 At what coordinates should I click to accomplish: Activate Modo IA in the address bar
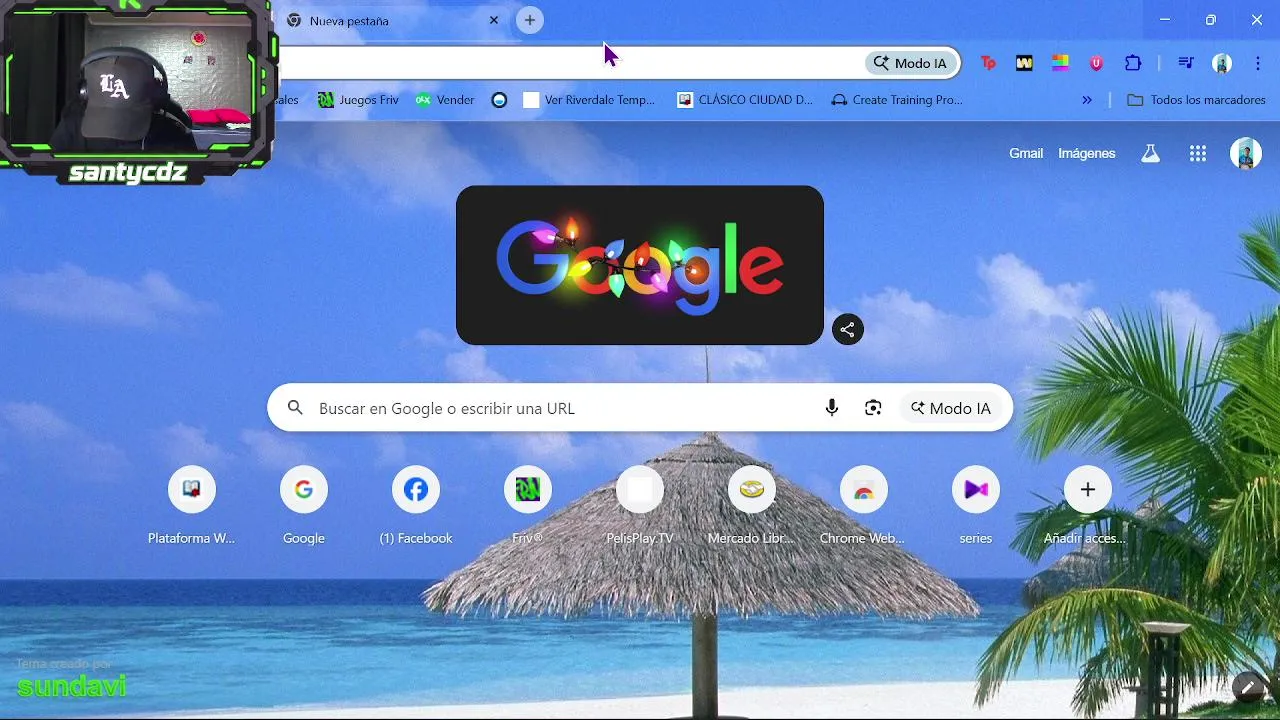point(910,63)
